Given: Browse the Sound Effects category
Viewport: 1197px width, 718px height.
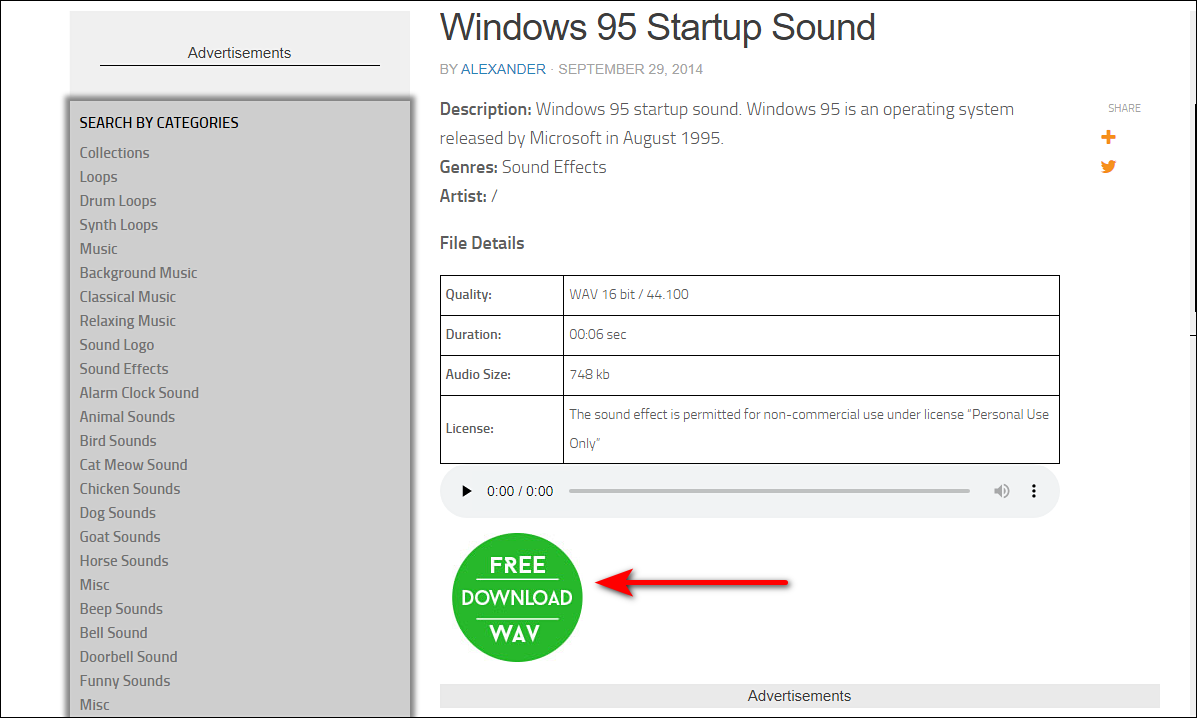Looking at the screenshot, I should tap(123, 368).
